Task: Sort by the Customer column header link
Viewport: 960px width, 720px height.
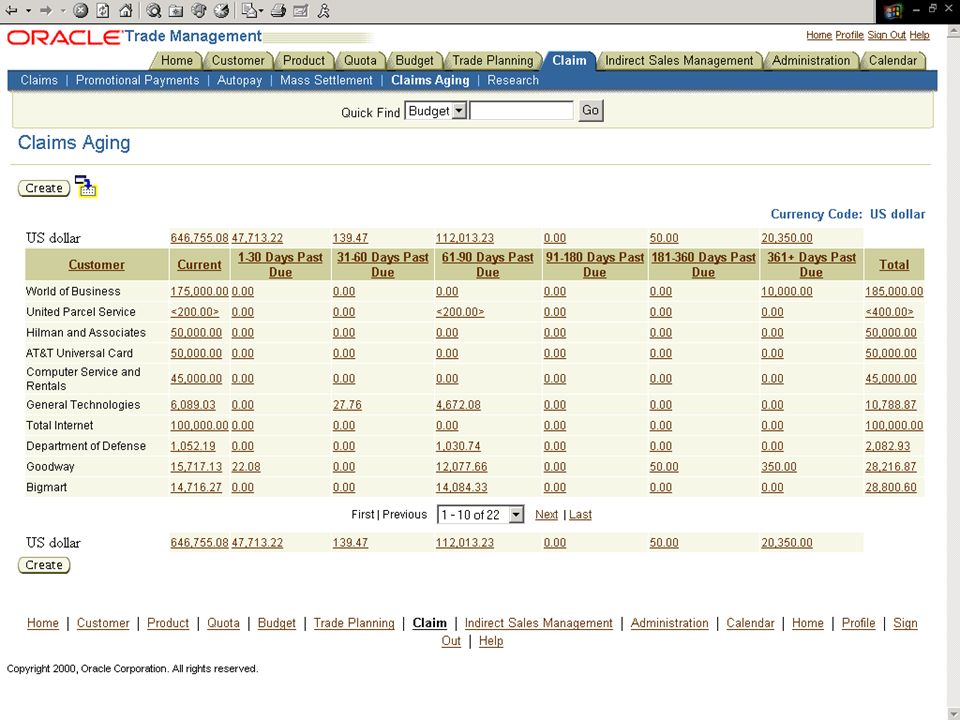Action: click(96, 264)
